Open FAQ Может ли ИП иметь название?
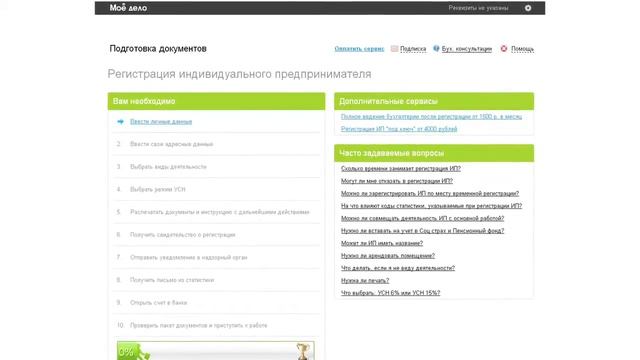 (x=382, y=243)
